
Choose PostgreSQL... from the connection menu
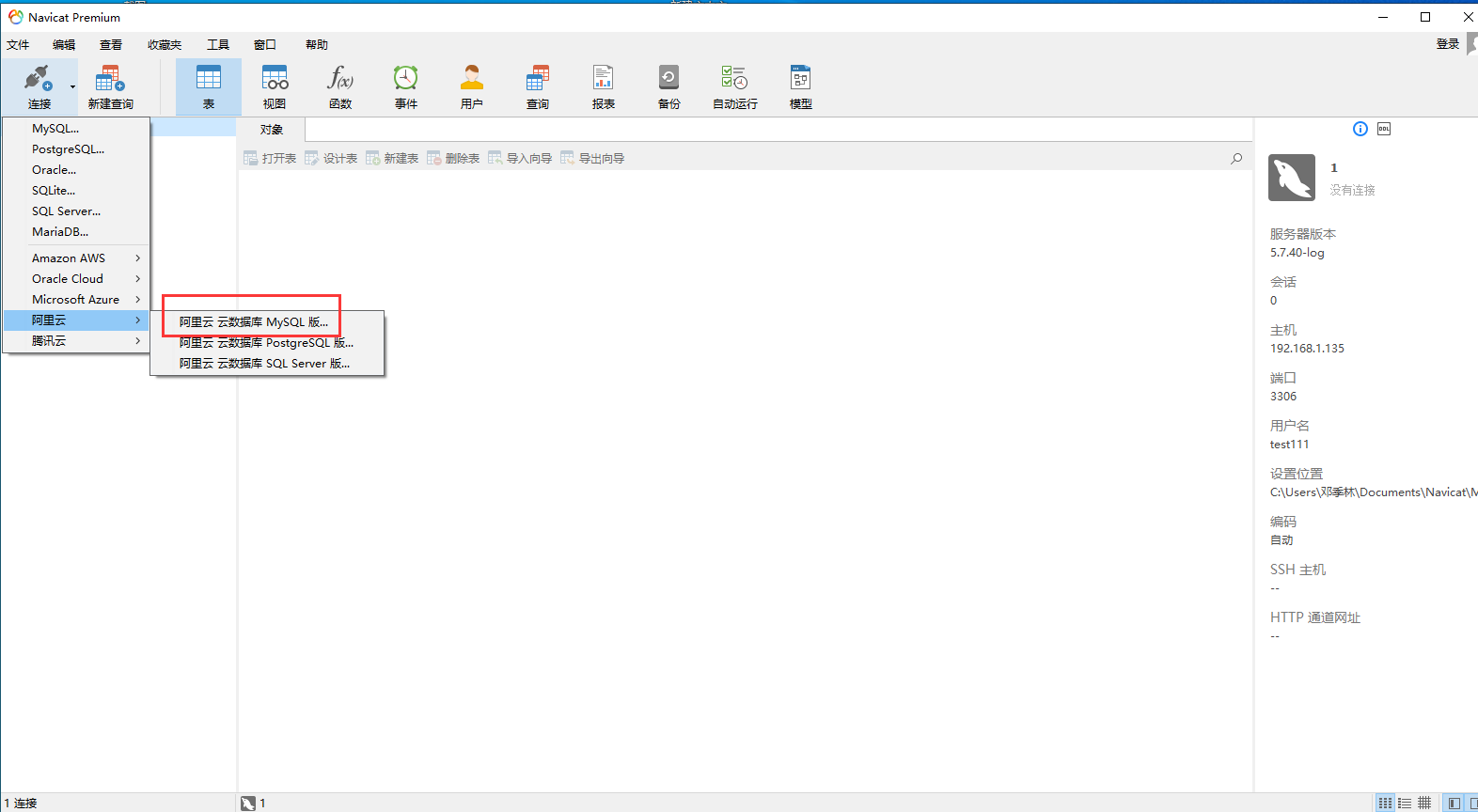coord(76,149)
